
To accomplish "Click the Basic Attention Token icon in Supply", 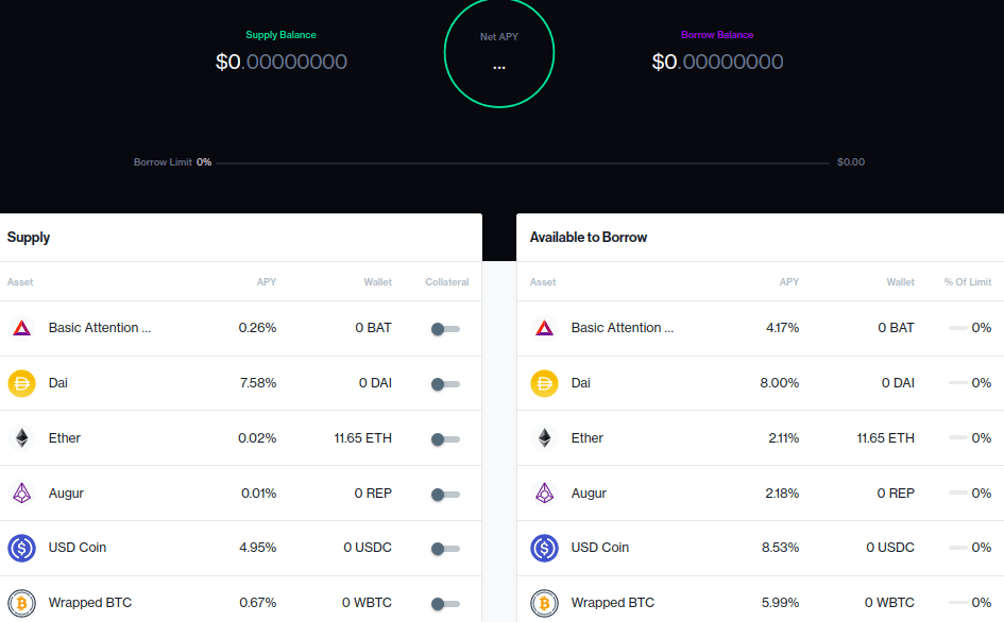I will click(21, 328).
